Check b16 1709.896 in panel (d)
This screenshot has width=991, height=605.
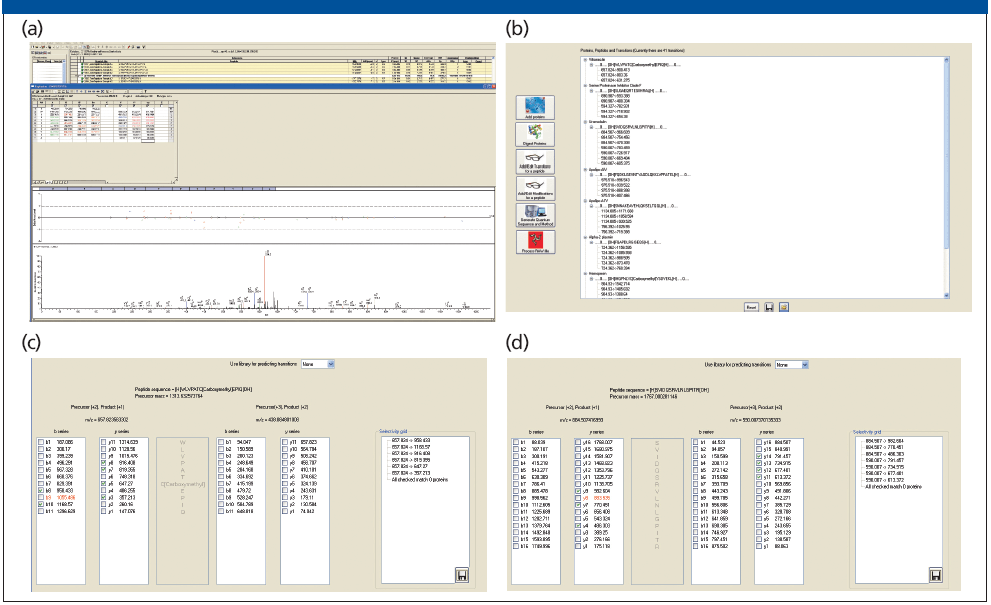pos(516,546)
